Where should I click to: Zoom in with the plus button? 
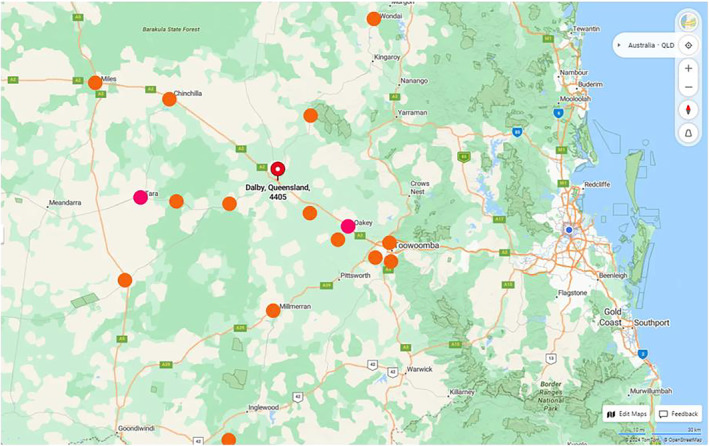688,69
